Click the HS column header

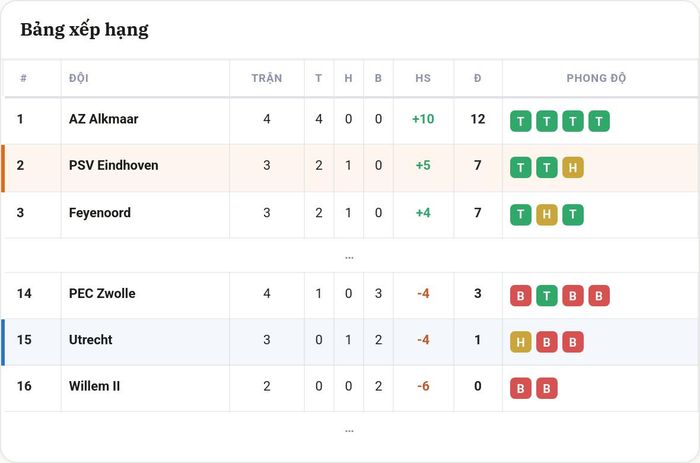(x=423, y=78)
